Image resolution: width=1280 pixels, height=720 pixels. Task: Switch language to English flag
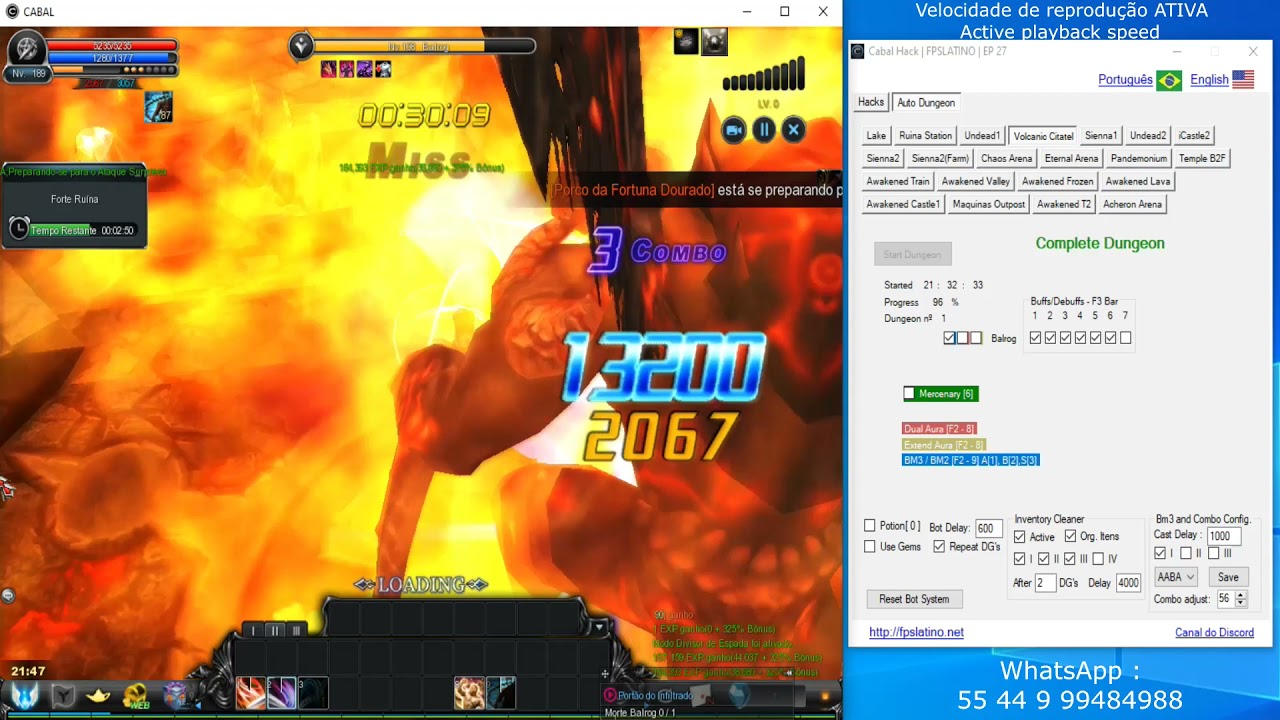[x=1243, y=80]
